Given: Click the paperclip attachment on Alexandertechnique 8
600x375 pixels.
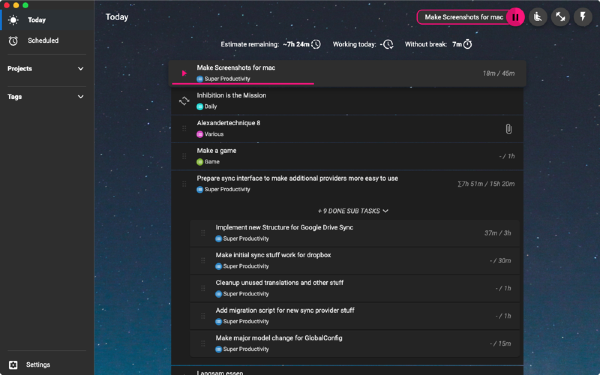Looking at the screenshot, I should (508, 129).
